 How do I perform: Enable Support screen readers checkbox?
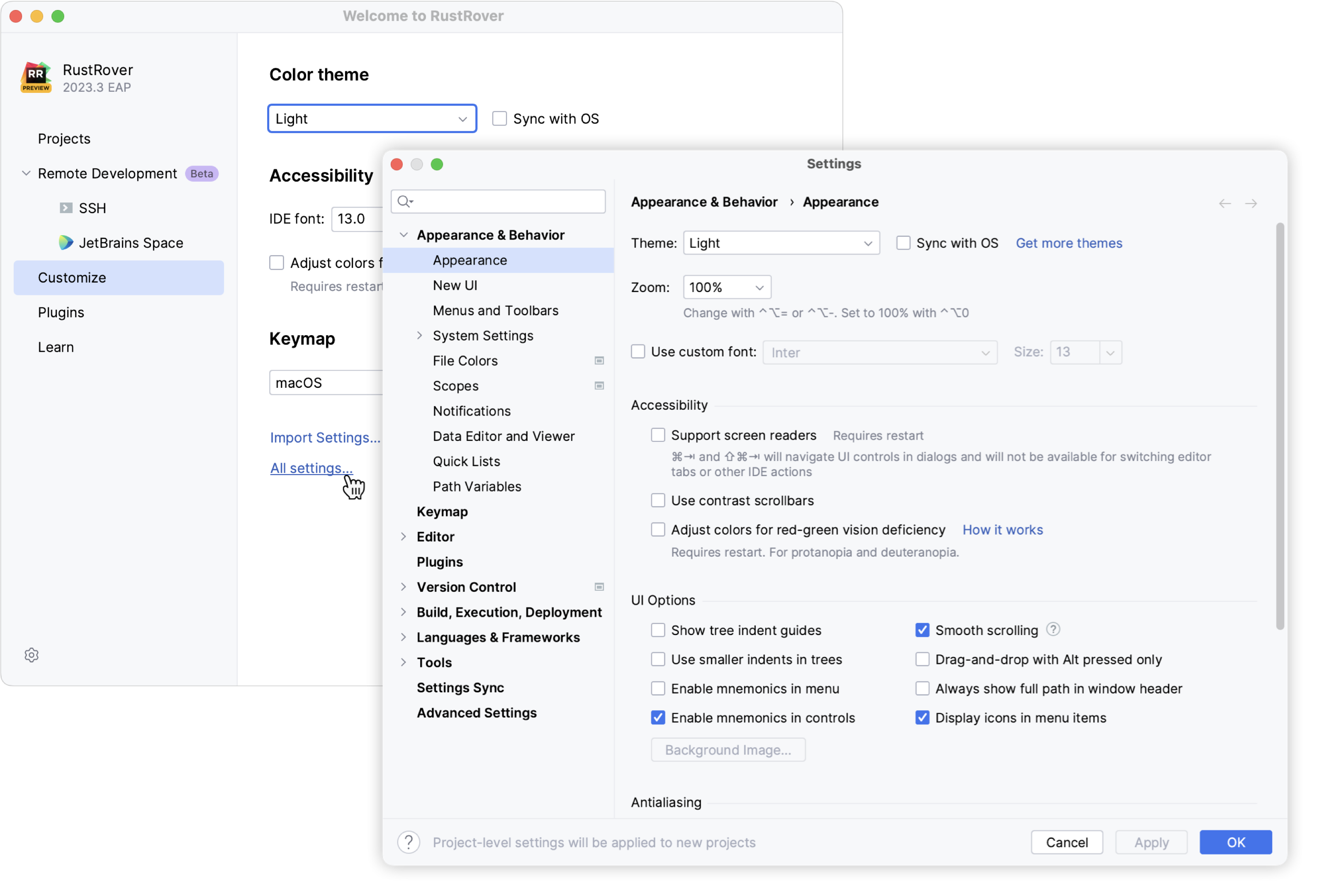coord(658,435)
